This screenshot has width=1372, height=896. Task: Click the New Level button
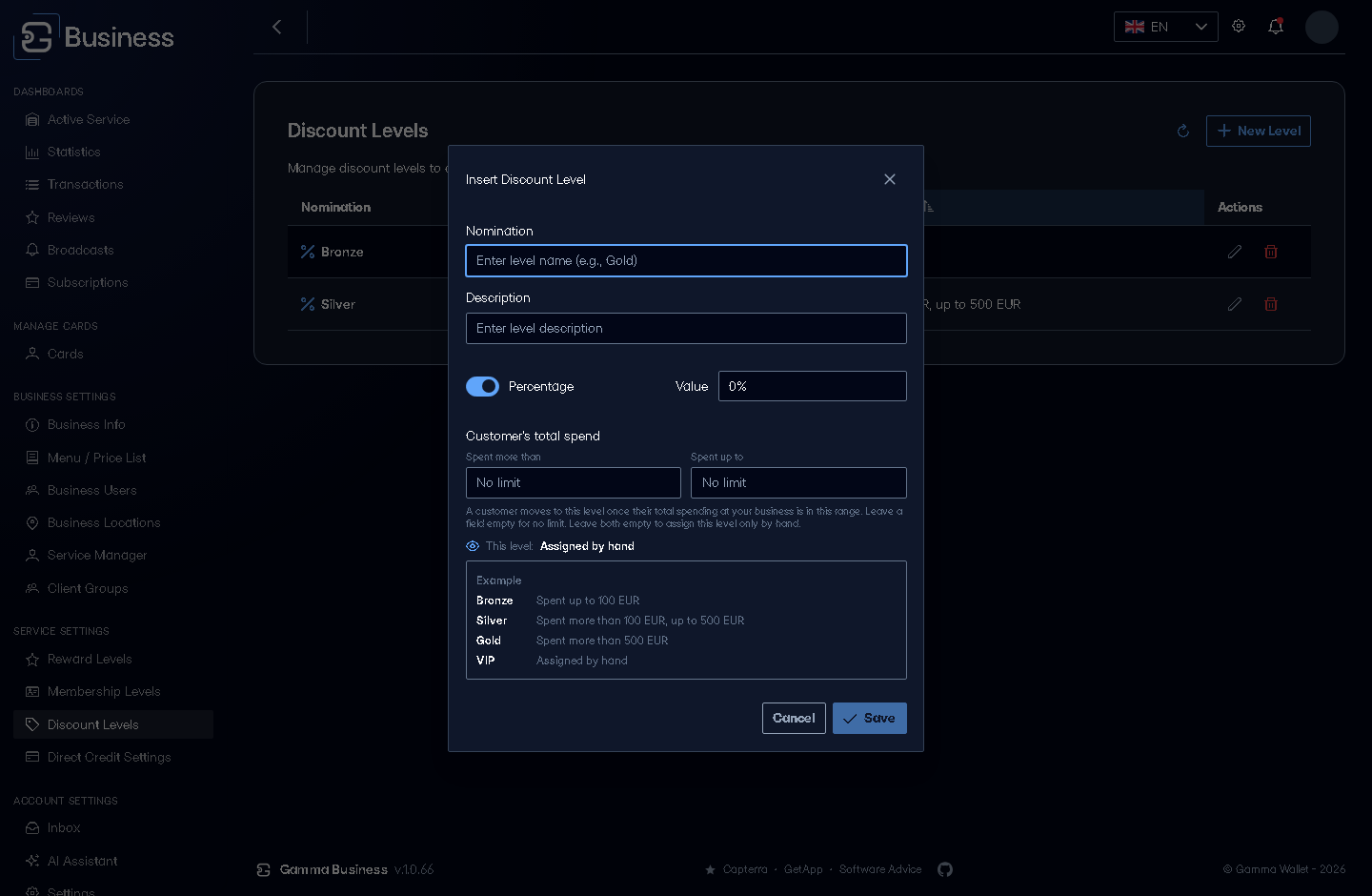[x=1259, y=132]
